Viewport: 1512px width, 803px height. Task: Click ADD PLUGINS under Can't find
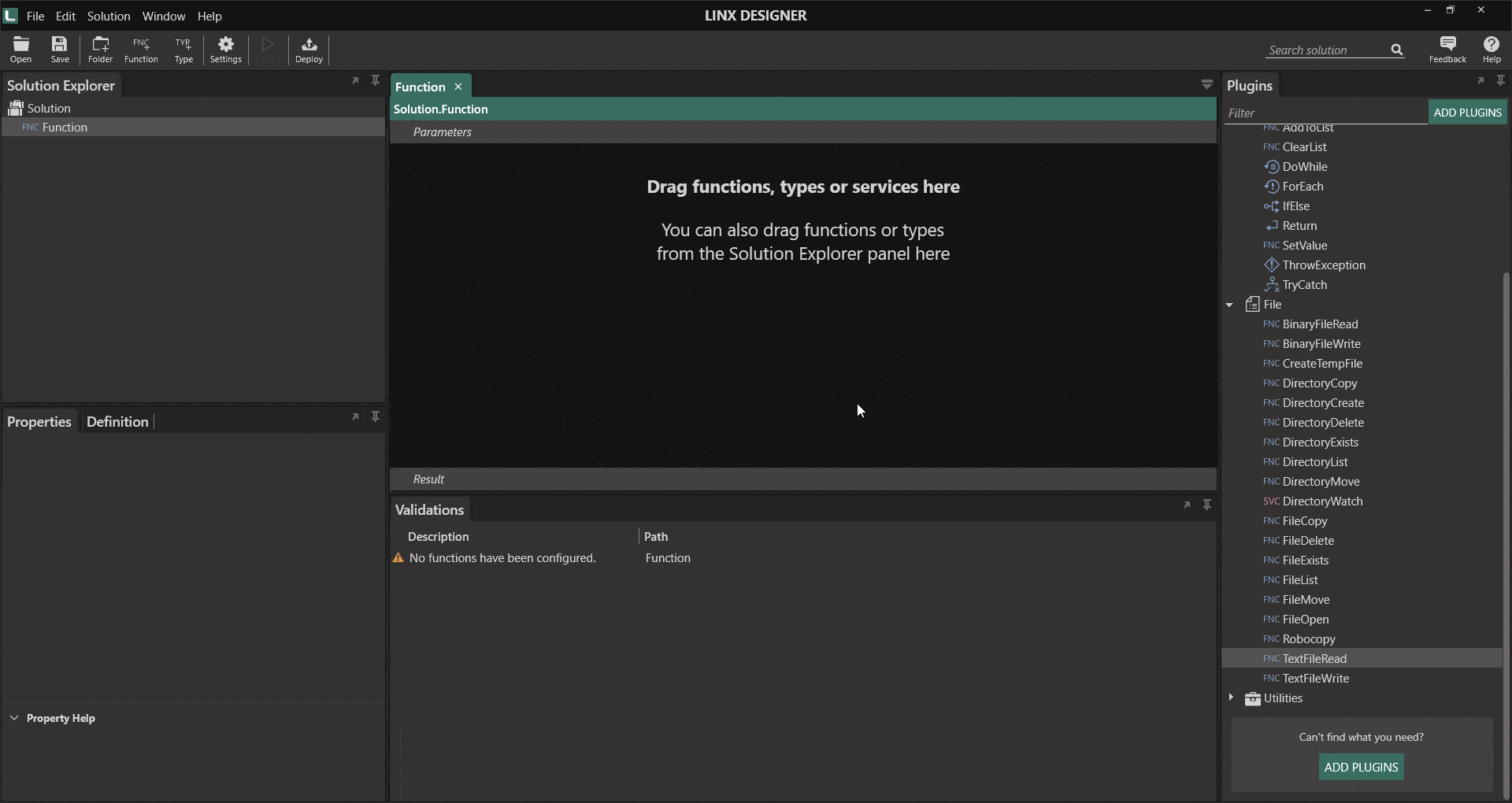click(x=1361, y=767)
